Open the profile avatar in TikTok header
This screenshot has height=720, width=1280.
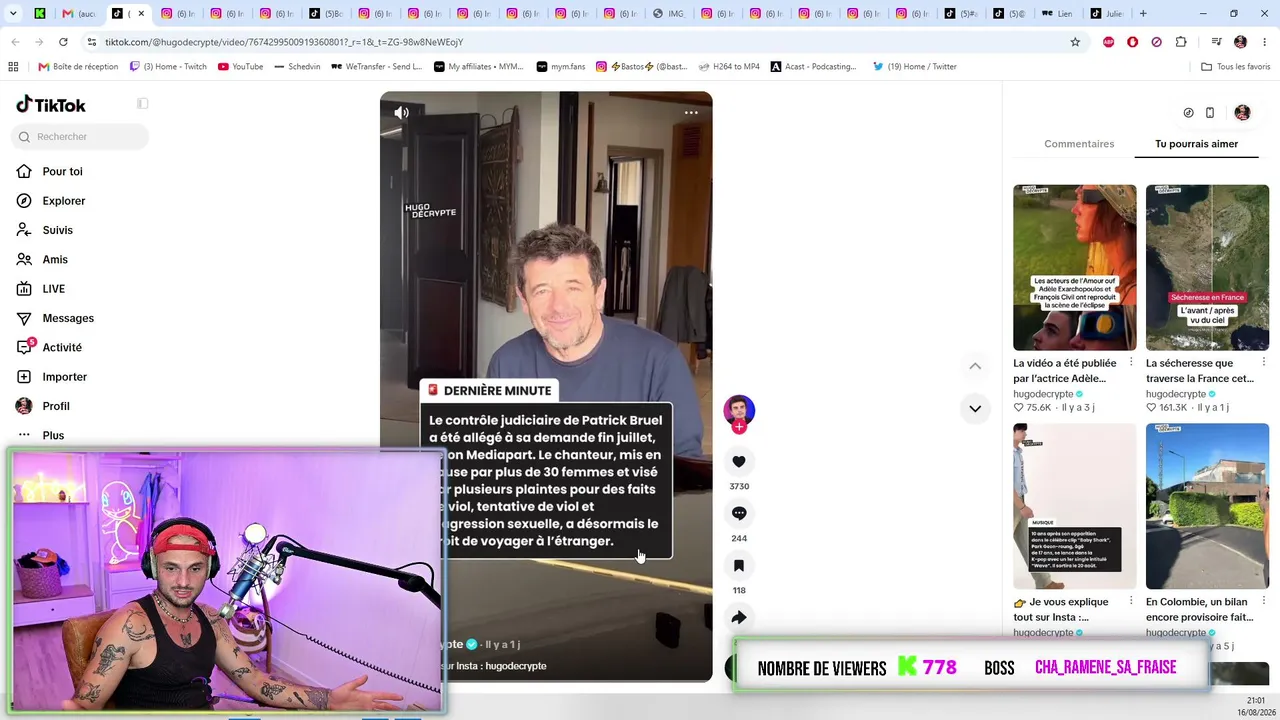click(1242, 113)
